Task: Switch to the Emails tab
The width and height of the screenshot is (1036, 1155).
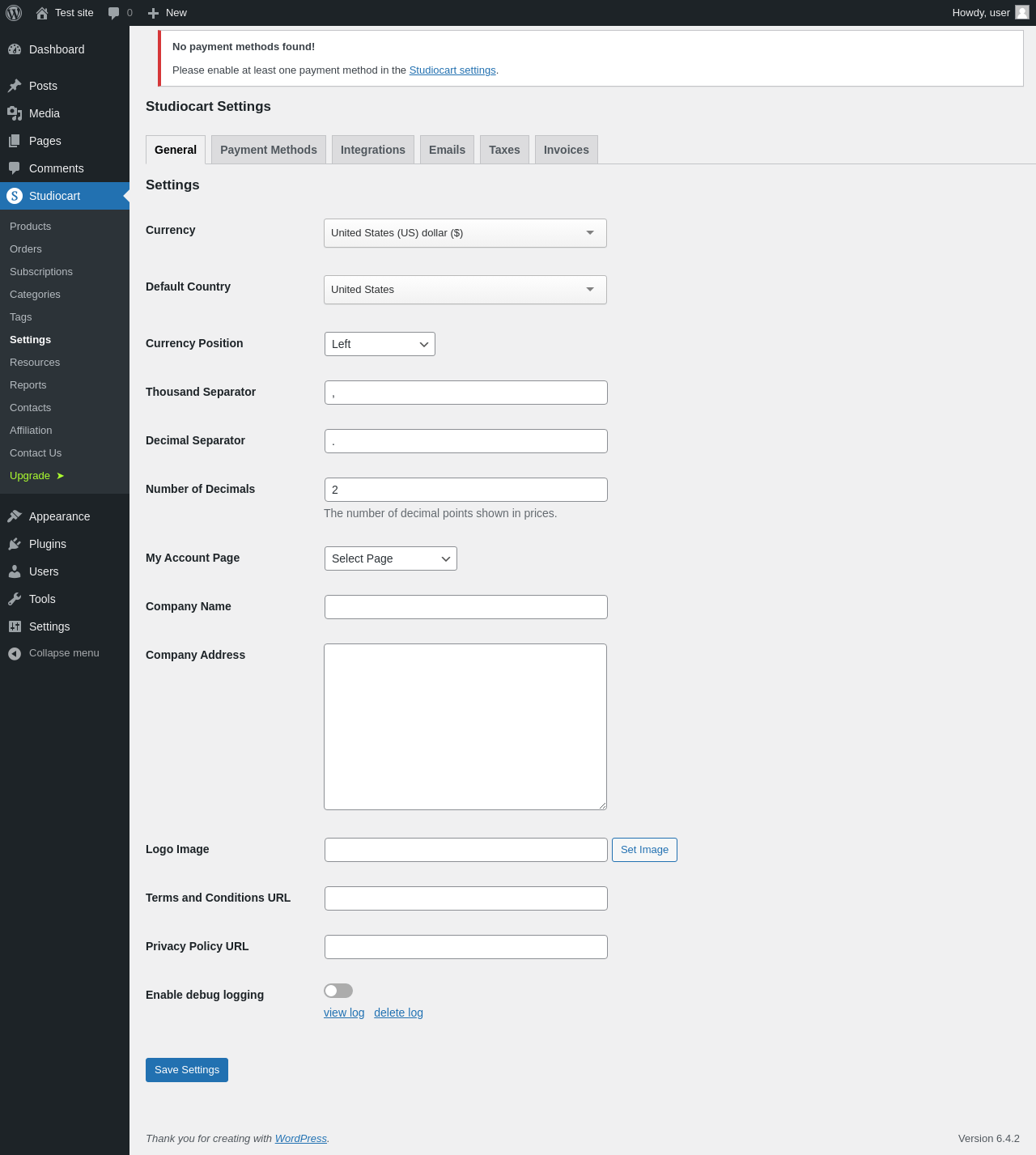Action: (447, 150)
